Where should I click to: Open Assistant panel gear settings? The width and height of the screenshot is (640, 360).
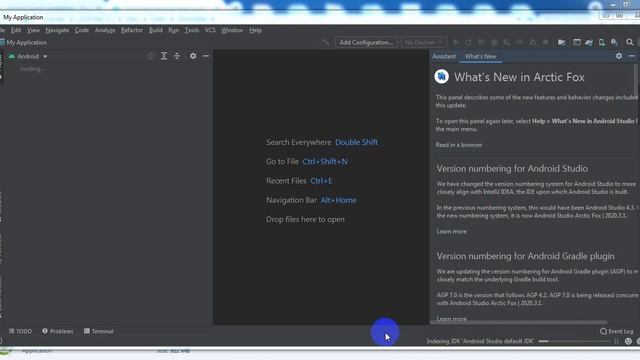point(619,56)
